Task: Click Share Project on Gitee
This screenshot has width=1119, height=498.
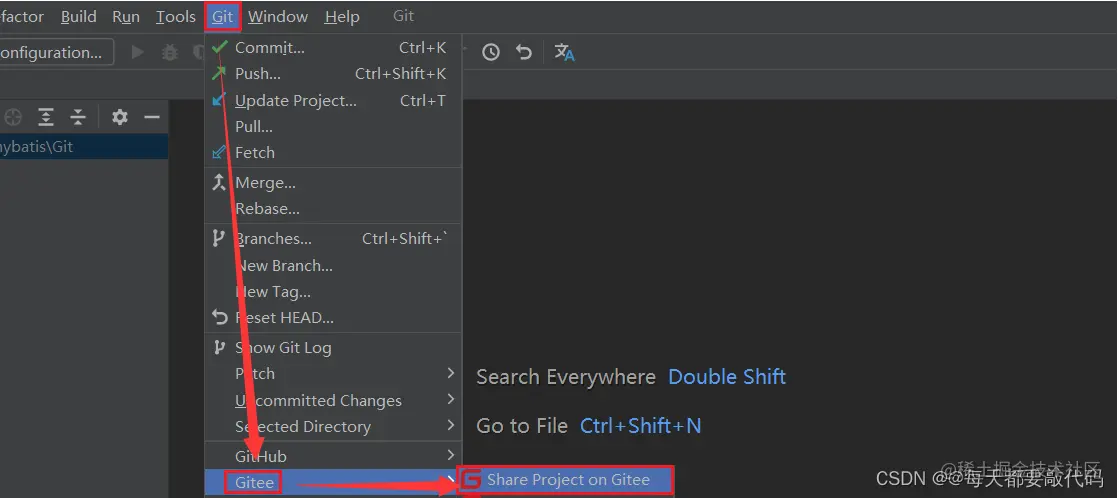Action: 566,480
